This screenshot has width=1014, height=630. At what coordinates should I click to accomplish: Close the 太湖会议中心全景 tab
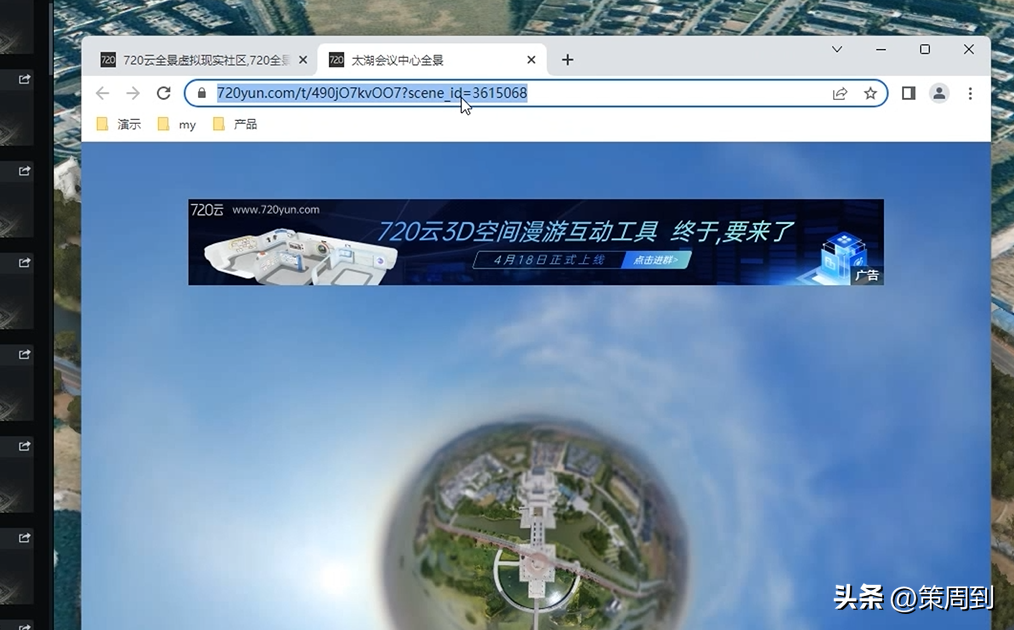(531, 60)
